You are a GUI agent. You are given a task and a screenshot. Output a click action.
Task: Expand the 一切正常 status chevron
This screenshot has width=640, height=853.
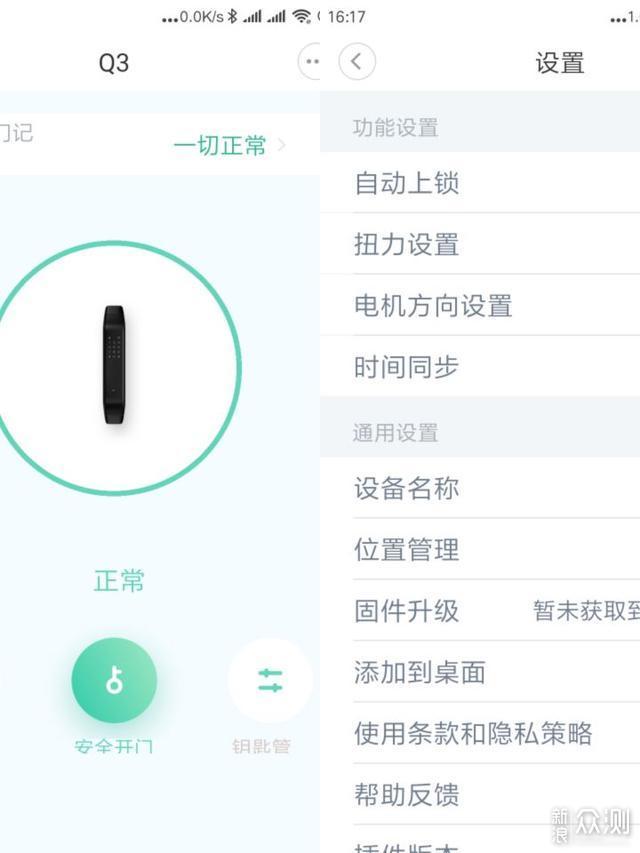(x=281, y=145)
